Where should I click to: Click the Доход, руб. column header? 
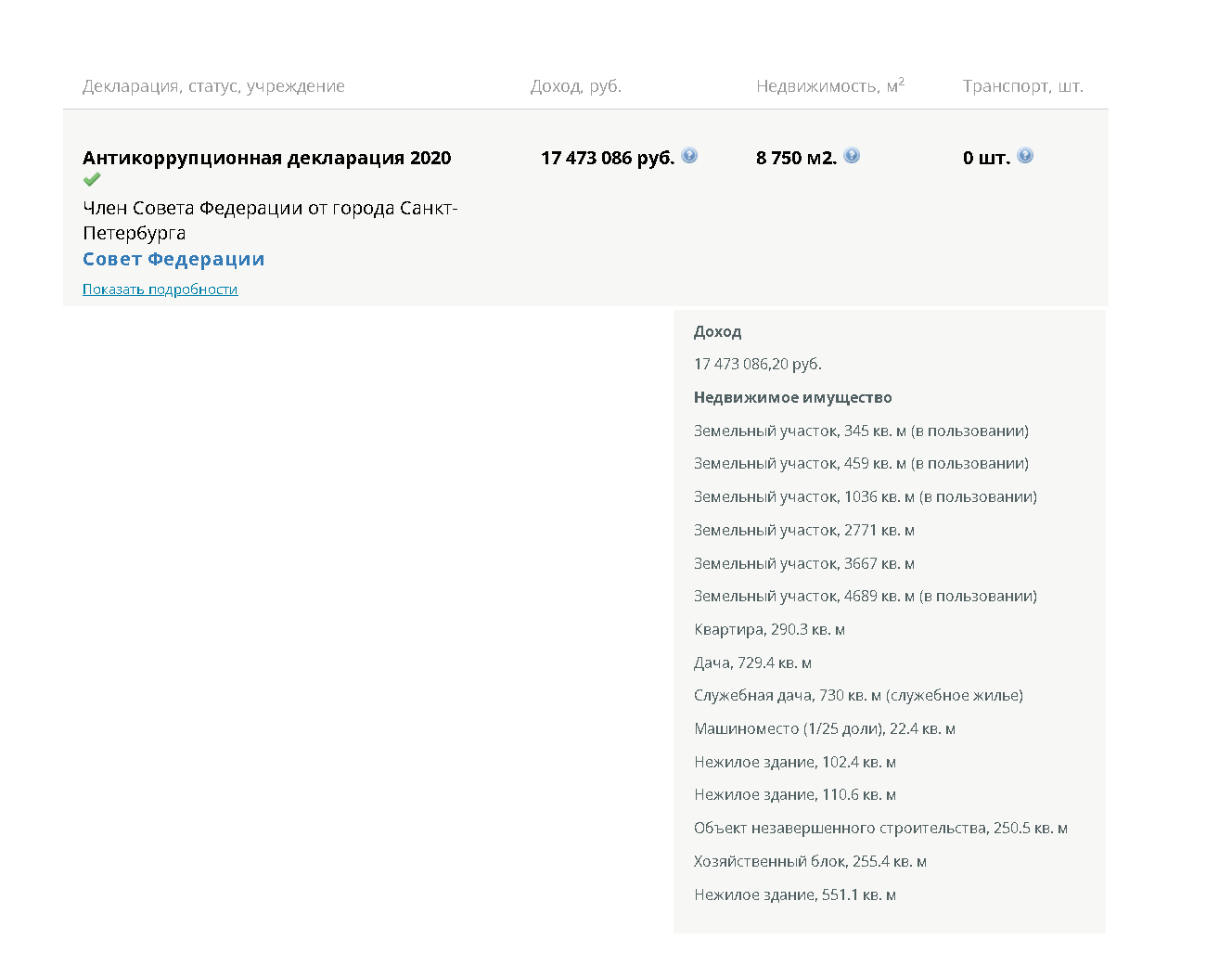click(576, 86)
